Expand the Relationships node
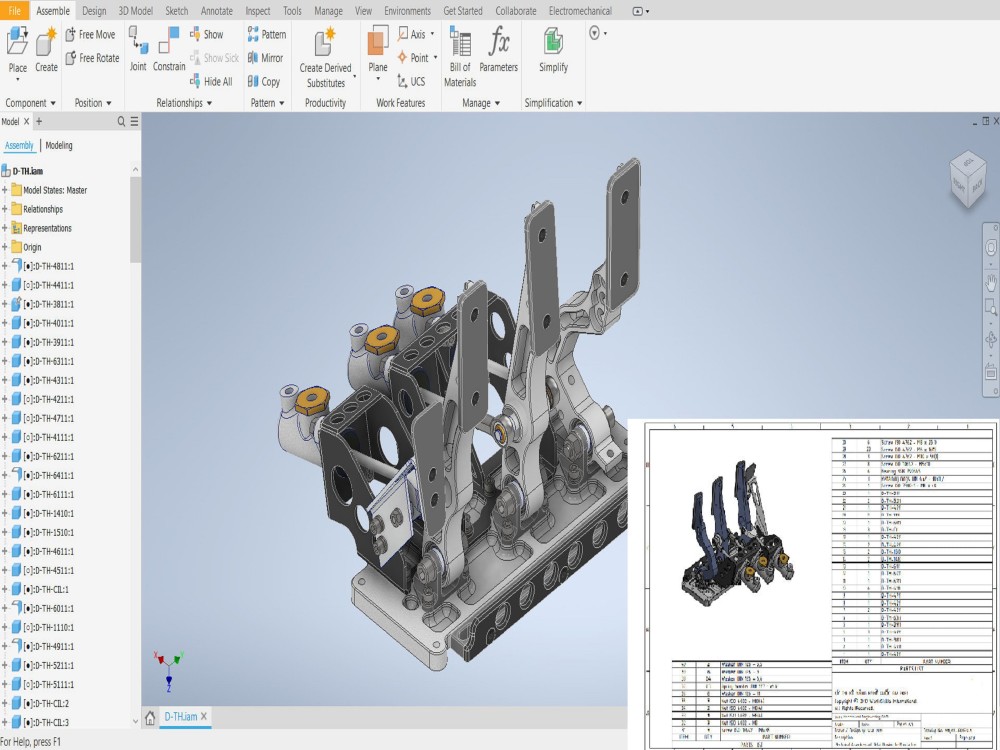Image resolution: width=1000 pixels, height=750 pixels. tap(8, 208)
